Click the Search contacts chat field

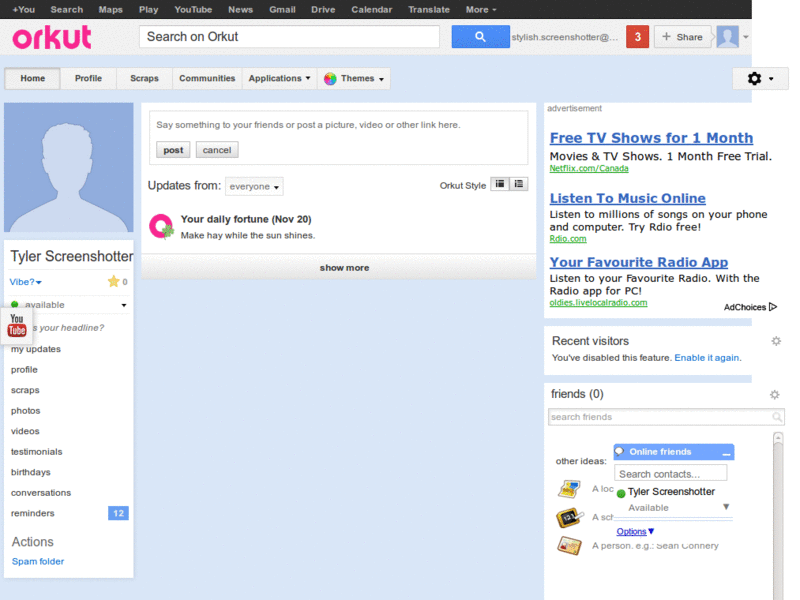tap(670, 473)
